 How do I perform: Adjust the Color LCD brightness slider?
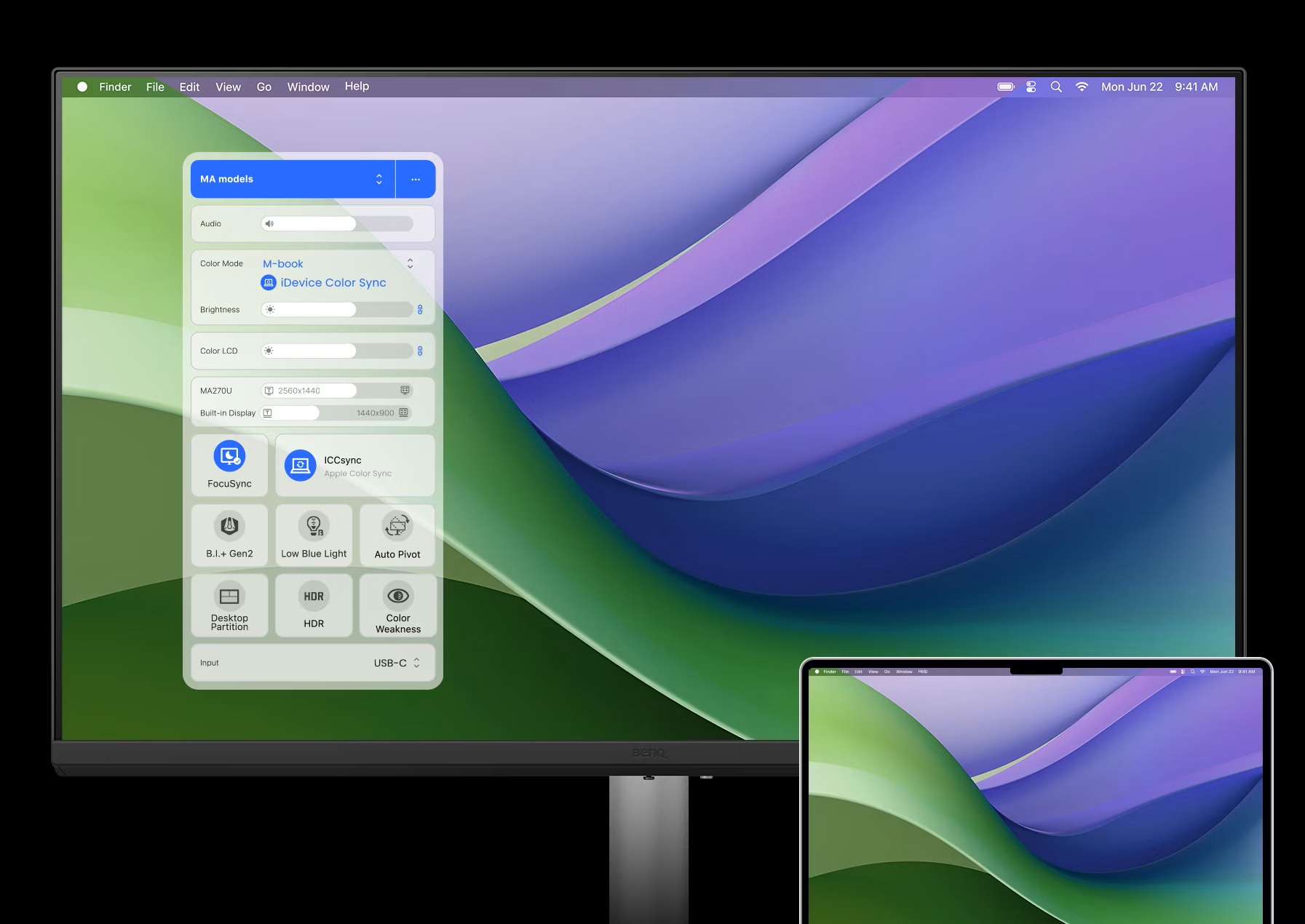[x=337, y=351]
